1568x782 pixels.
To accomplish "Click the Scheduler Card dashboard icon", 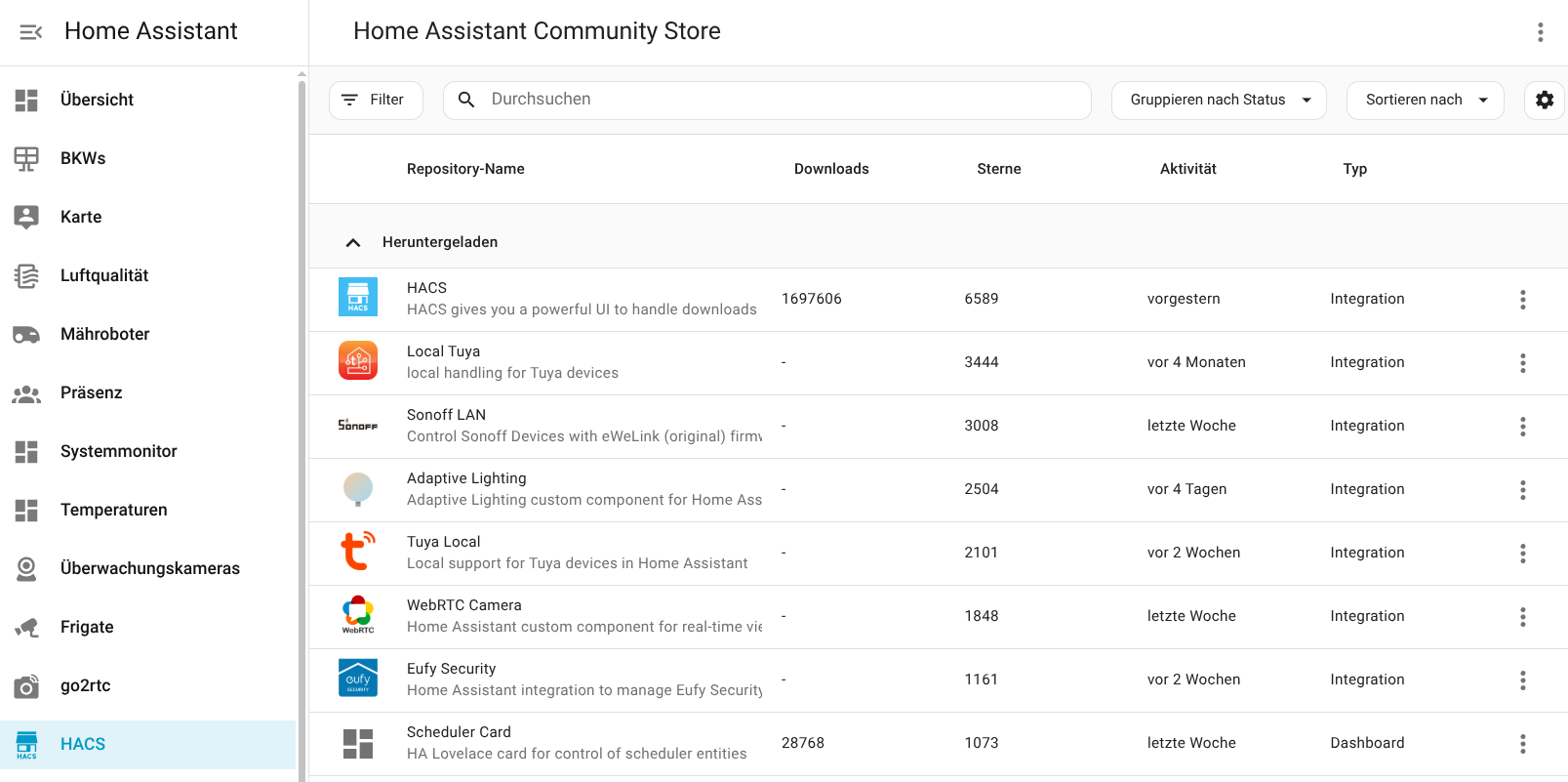I will [358, 744].
